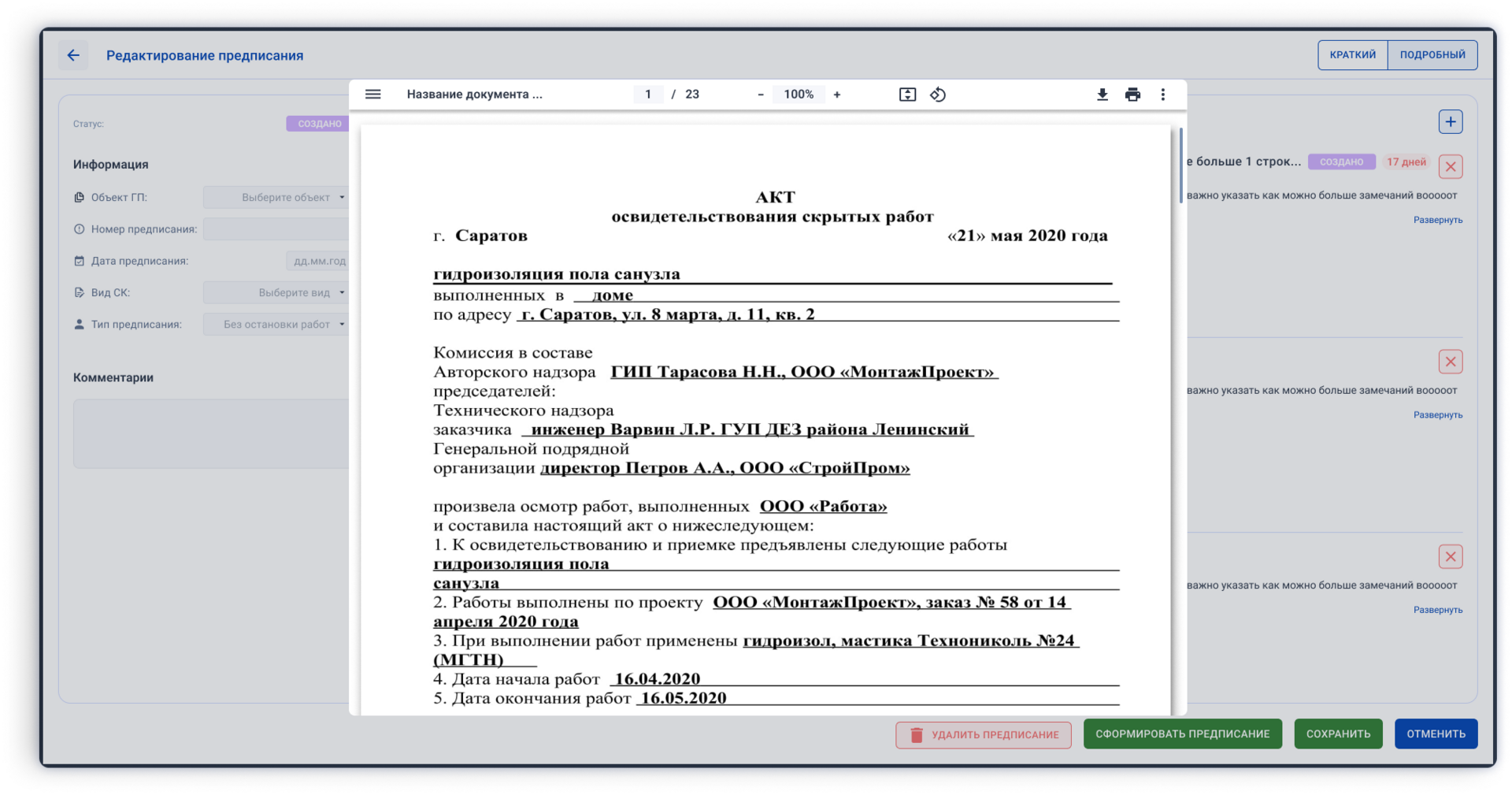Click the 17 дней deadline badge

(1406, 162)
